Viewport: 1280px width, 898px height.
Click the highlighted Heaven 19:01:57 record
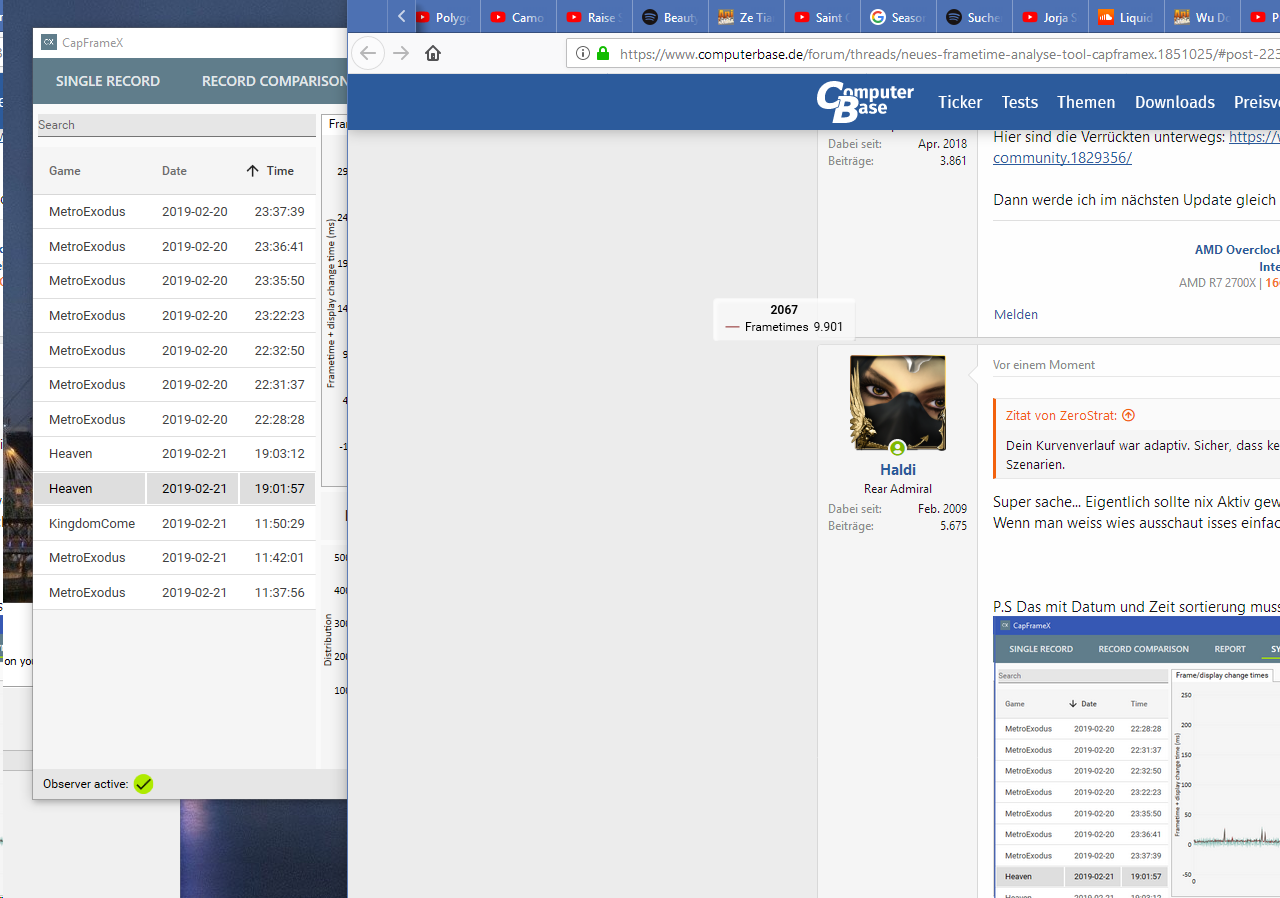[175, 489]
